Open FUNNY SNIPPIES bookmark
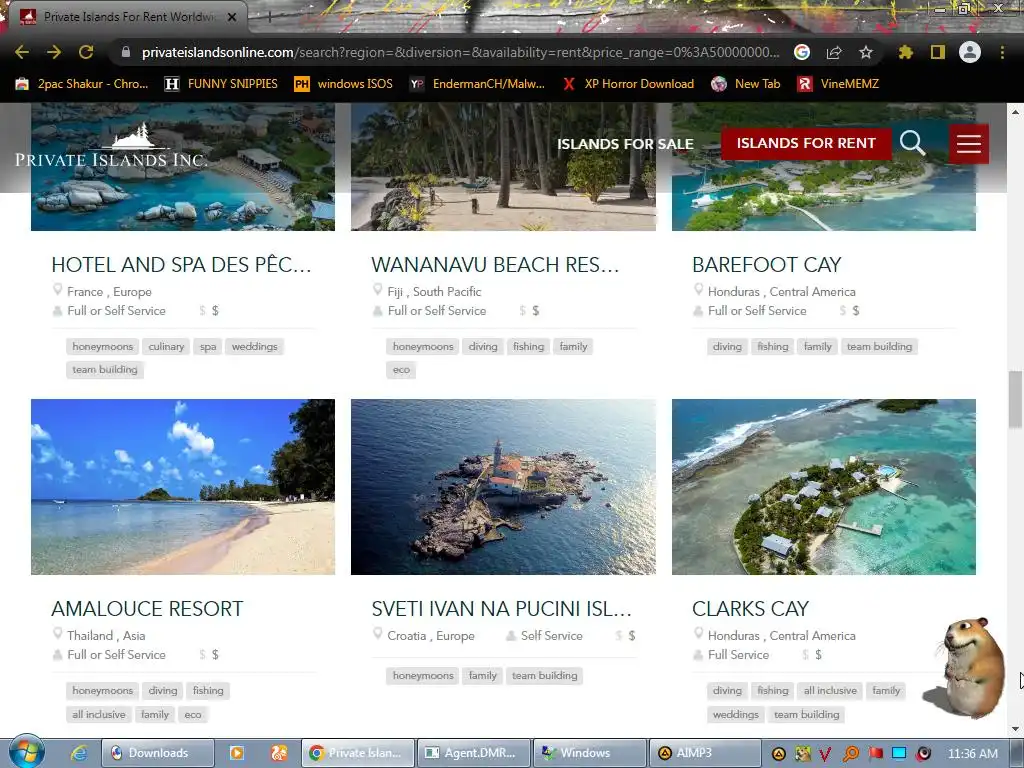 pyautogui.click(x=221, y=84)
